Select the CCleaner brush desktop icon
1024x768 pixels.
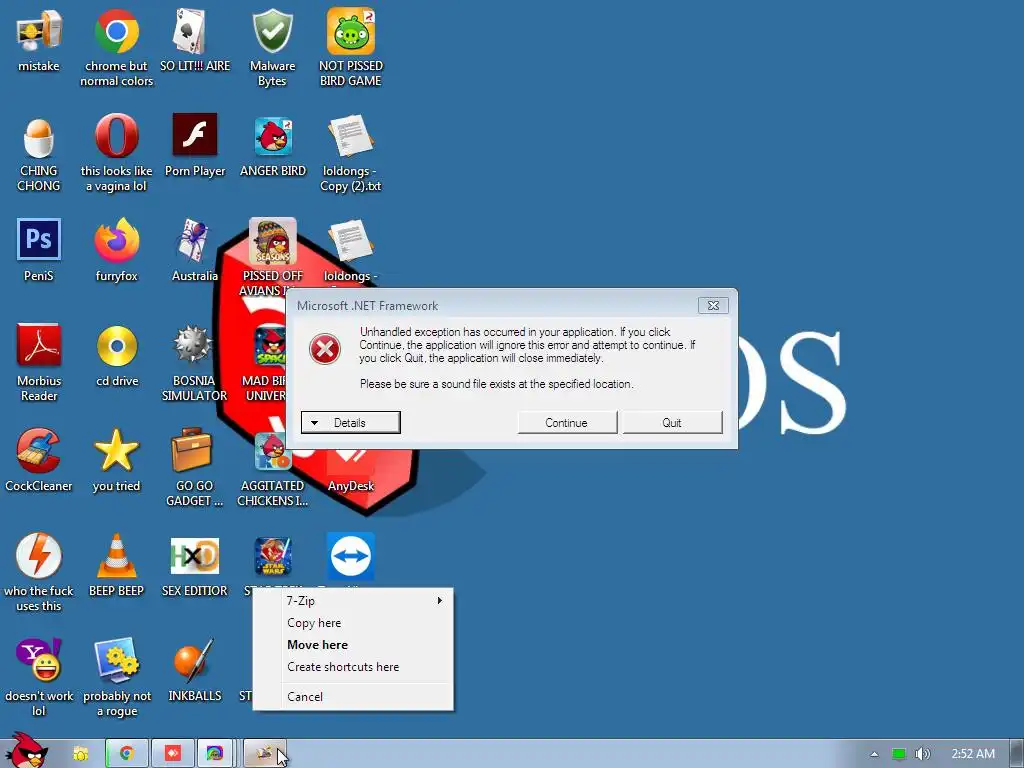click(39, 451)
